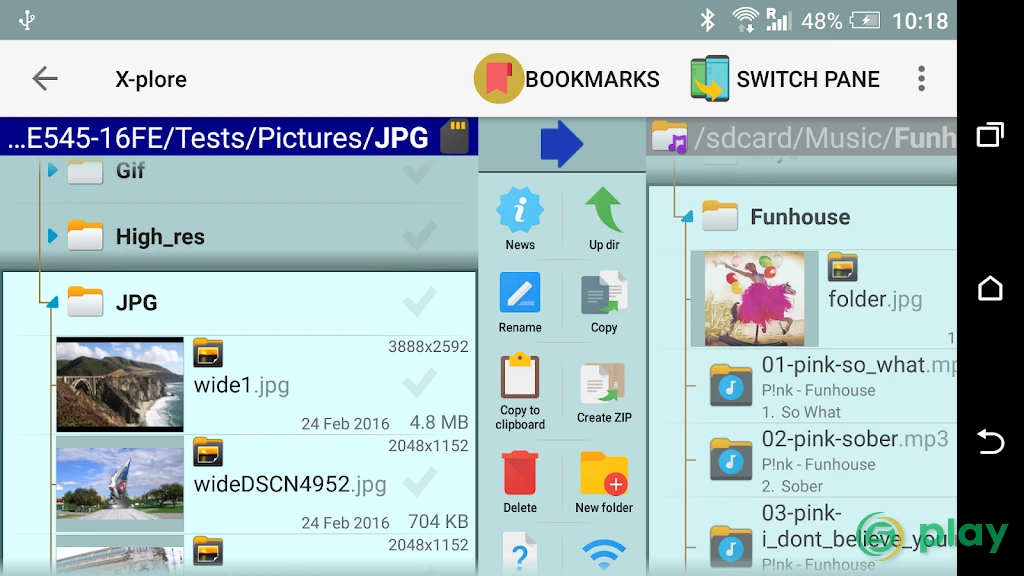Mark the wide1.jpg checkmark
The height and width of the screenshot is (576, 1024).
419,383
